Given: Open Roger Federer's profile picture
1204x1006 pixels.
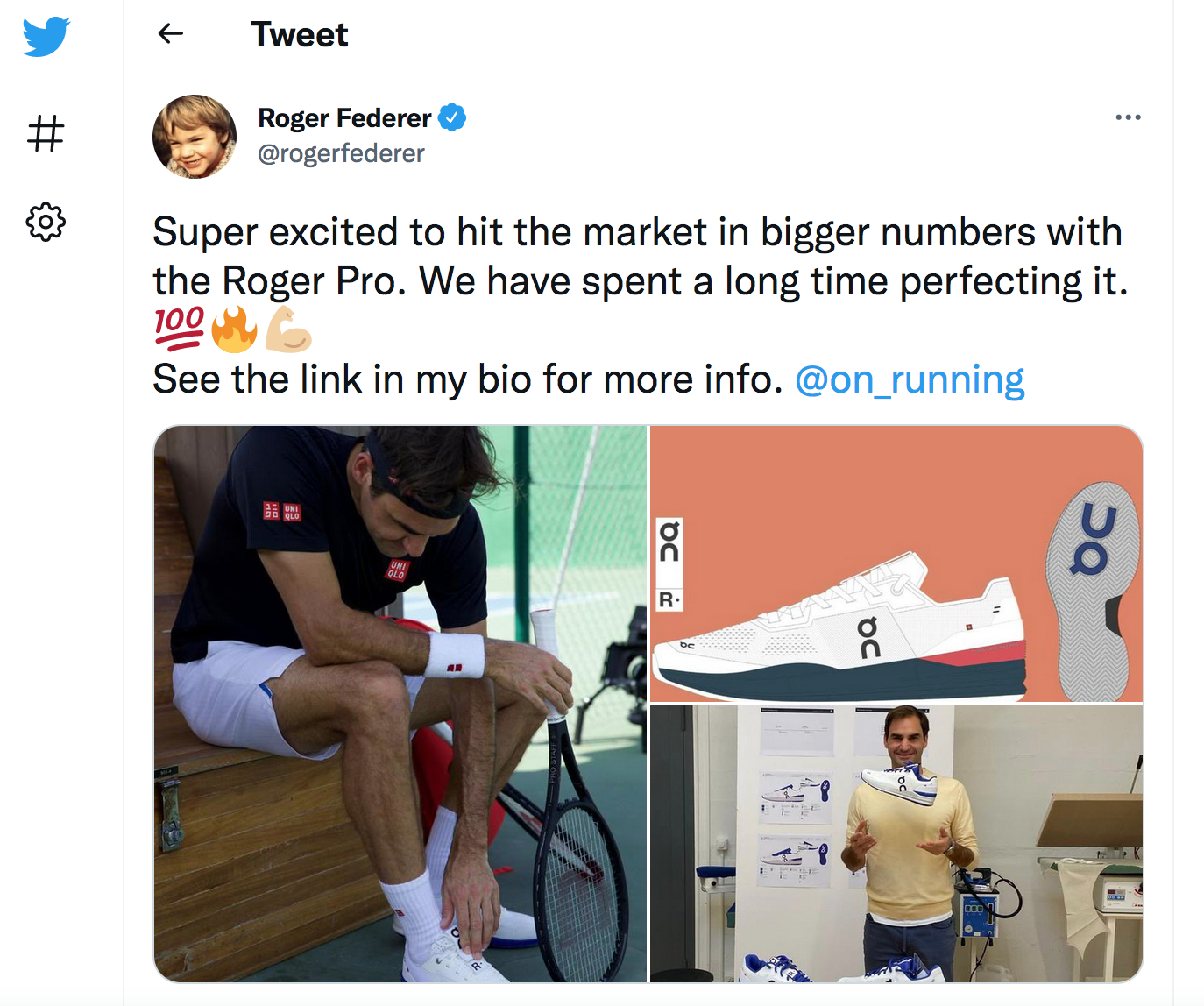Looking at the screenshot, I should tap(195, 137).
